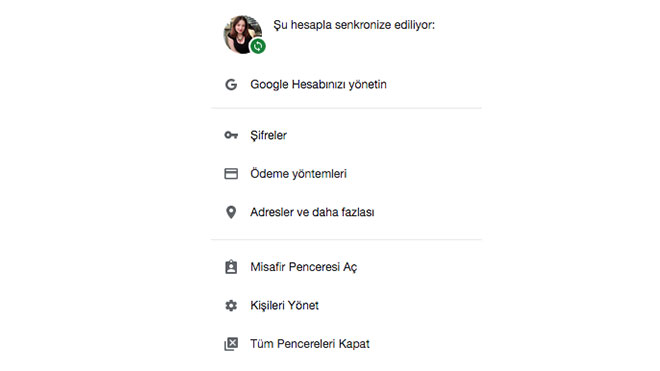Click the 'Kapat' word in last menu row
The height and width of the screenshot is (371, 660).
coord(354,344)
